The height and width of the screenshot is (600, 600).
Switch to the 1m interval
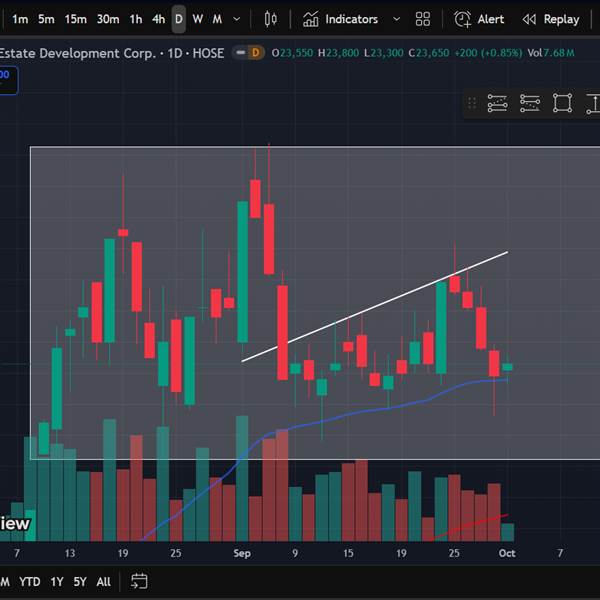pyautogui.click(x=20, y=19)
